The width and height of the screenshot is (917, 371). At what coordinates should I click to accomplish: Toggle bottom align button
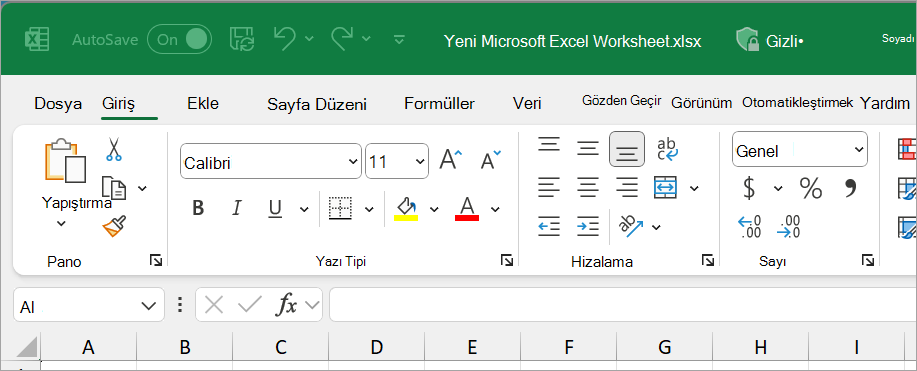(627, 149)
